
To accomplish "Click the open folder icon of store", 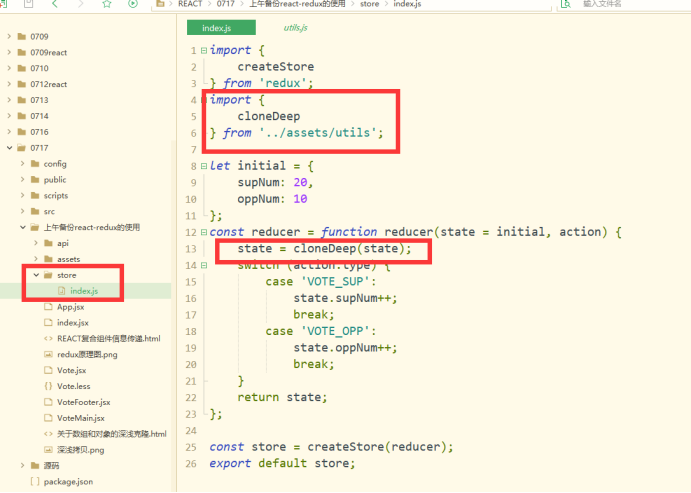I will point(48,275).
